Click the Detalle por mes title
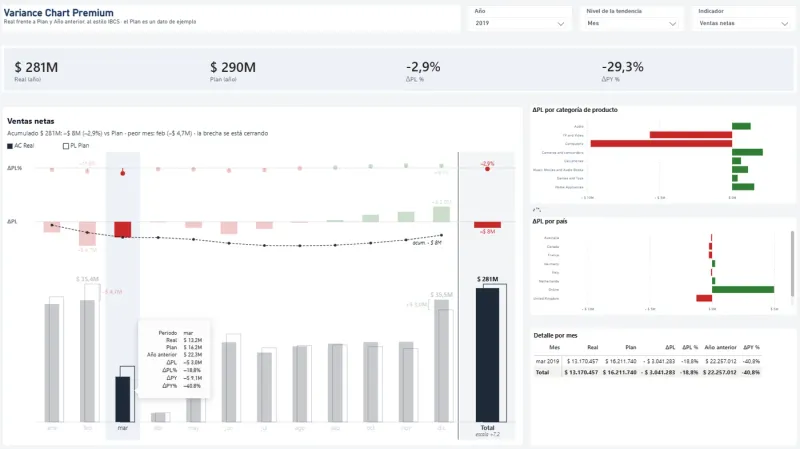Image resolution: width=800 pixels, height=449 pixels. 555,336
